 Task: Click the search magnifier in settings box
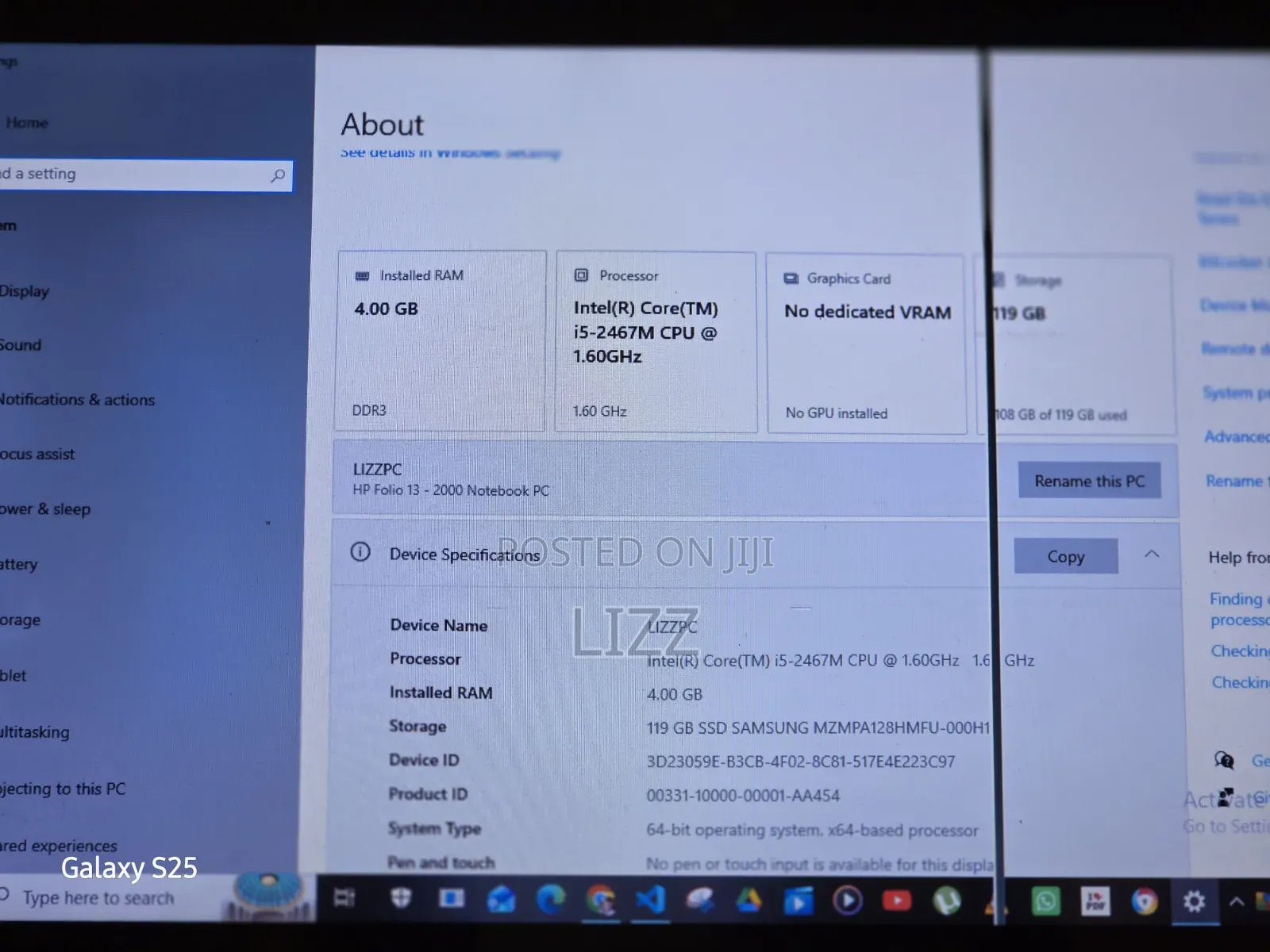pyautogui.click(x=277, y=175)
